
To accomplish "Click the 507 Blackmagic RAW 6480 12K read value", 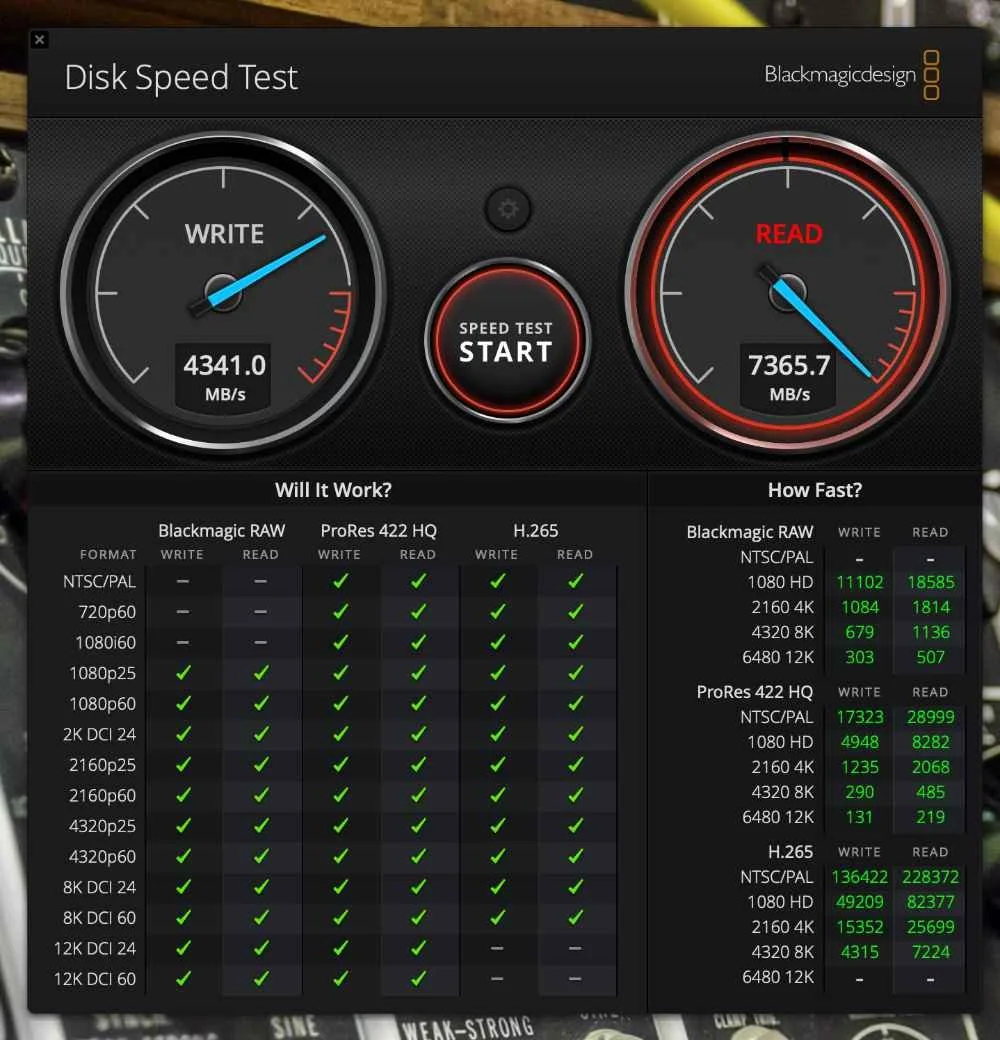I will pos(930,657).
